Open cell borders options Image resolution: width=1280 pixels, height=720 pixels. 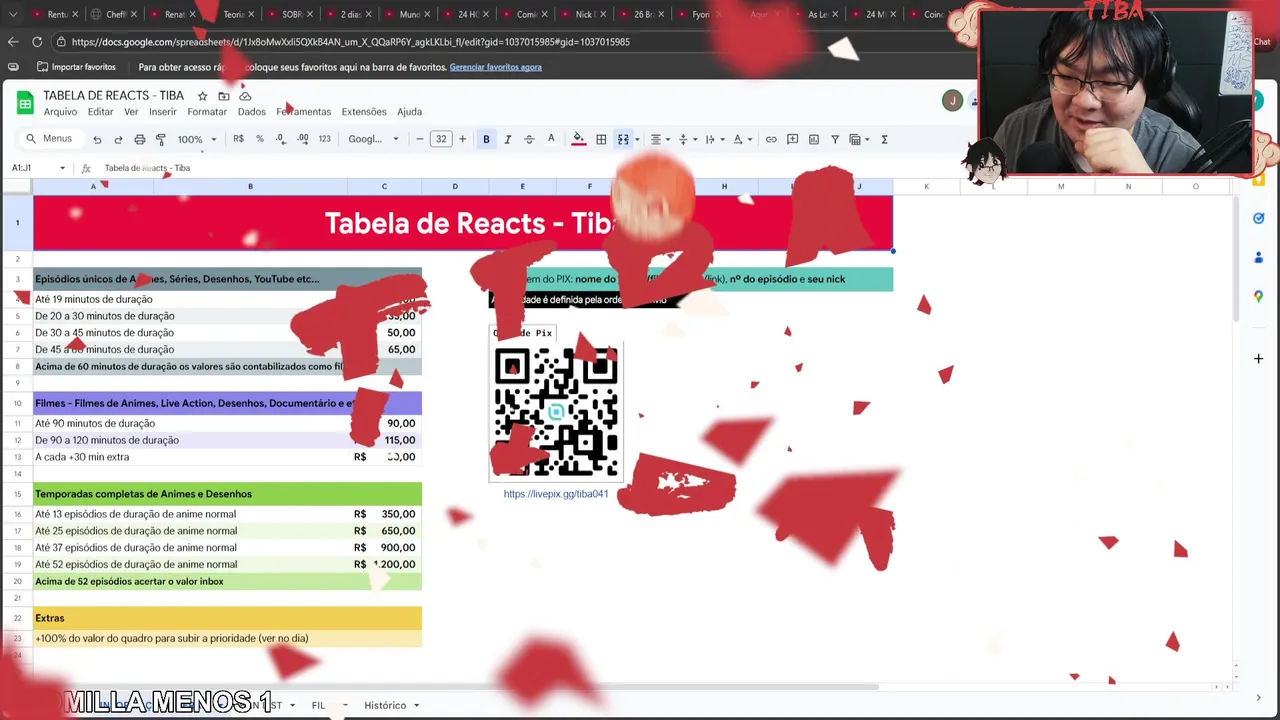point(601,140)
